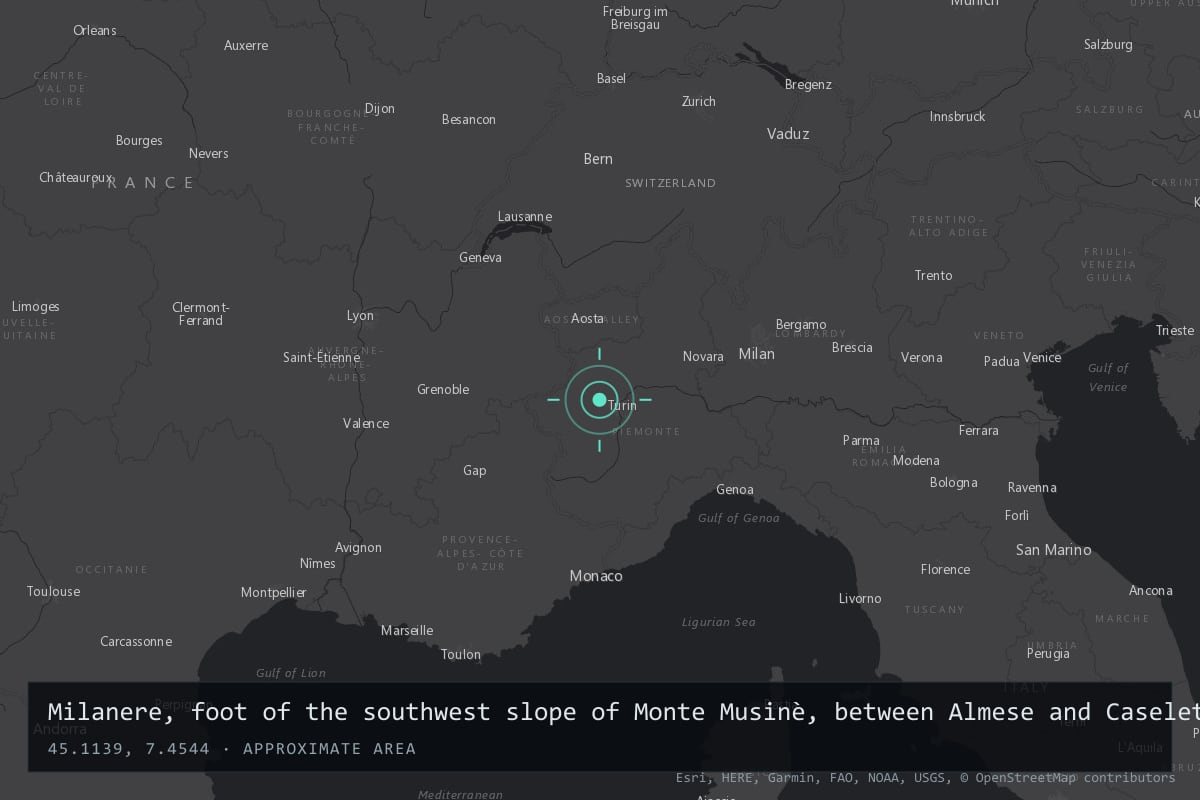Click the Dijon city label

pyautogui.click(x=380, y=109)
